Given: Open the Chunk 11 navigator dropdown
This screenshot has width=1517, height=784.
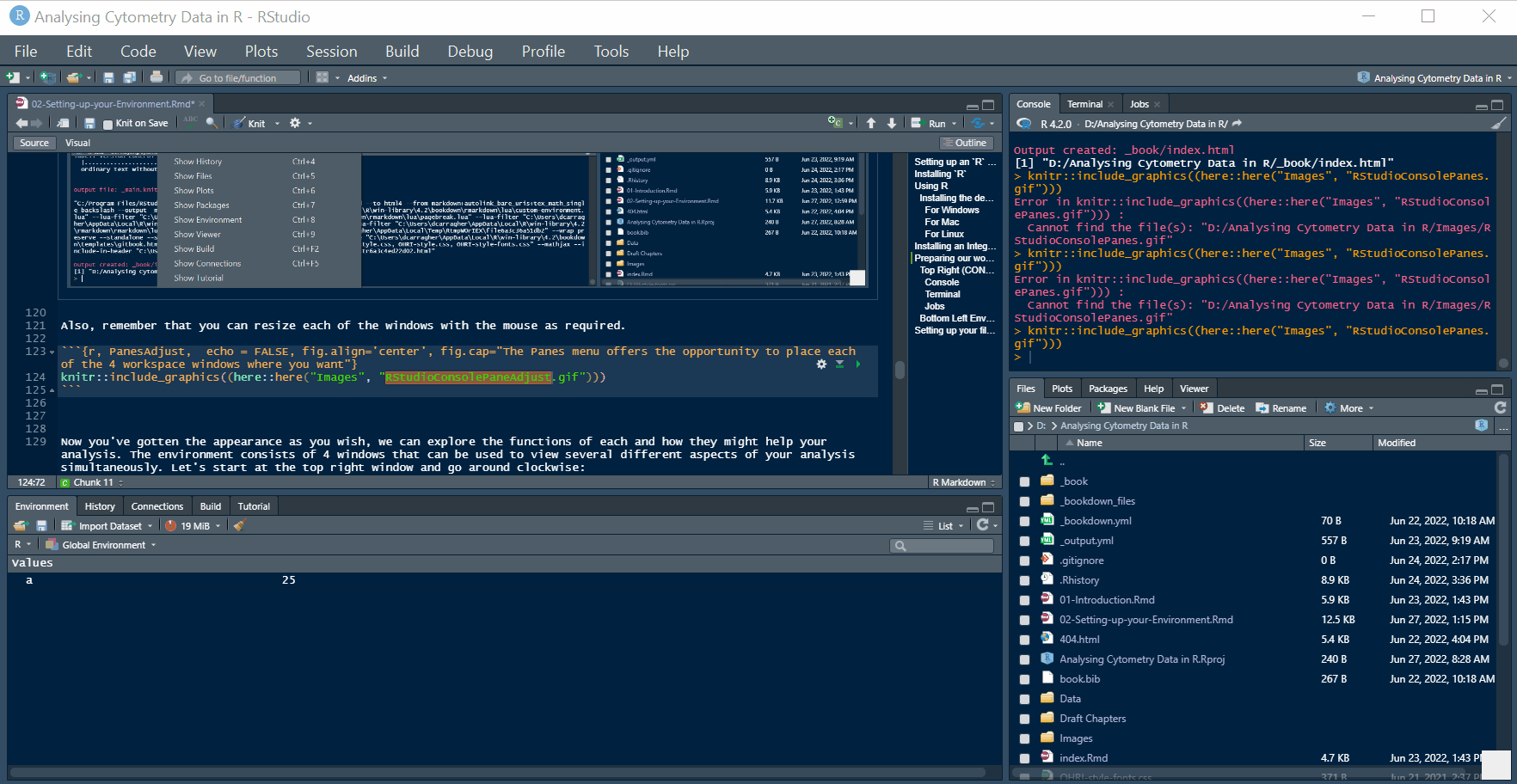Looking at the screenshot, I should point(92,482).
